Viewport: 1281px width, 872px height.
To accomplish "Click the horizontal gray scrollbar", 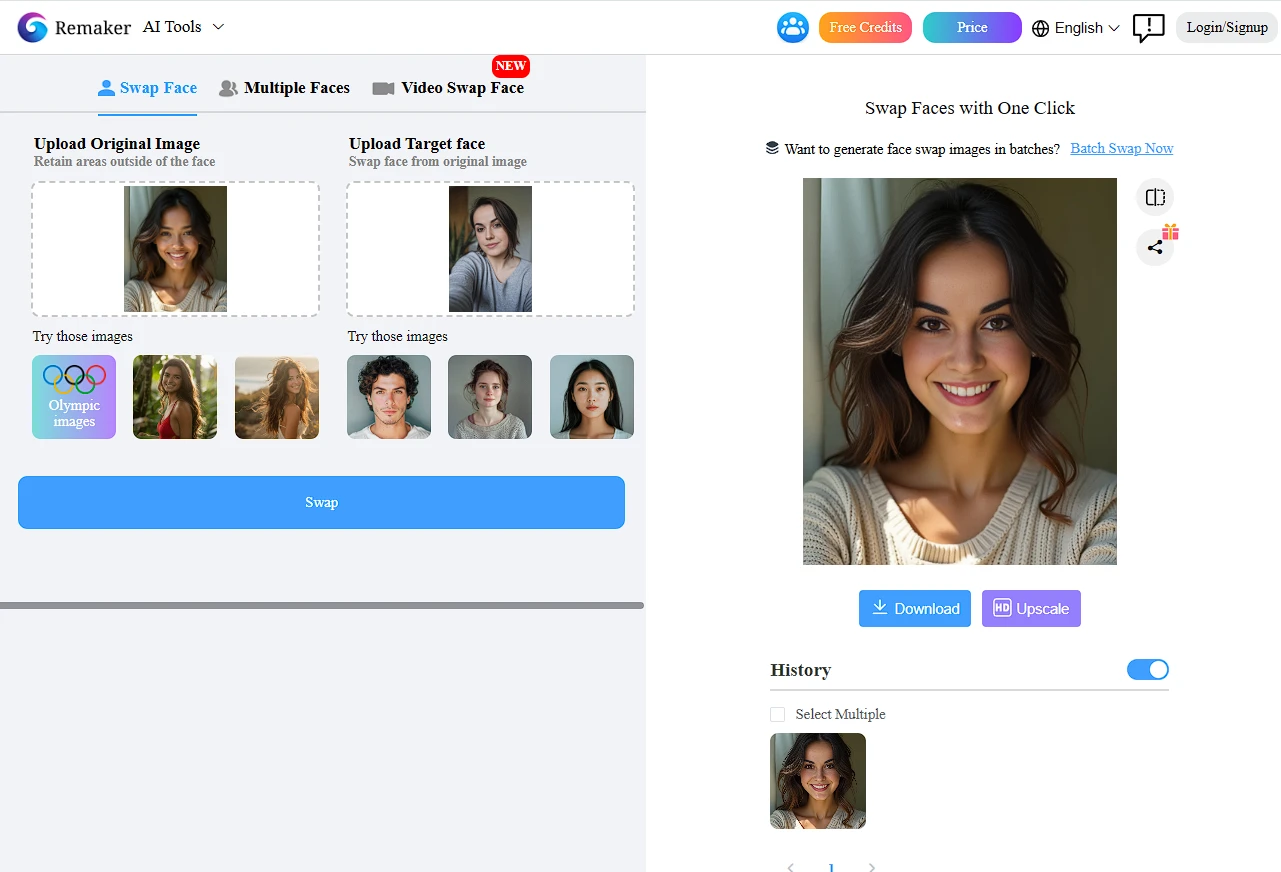I will 322,605.
